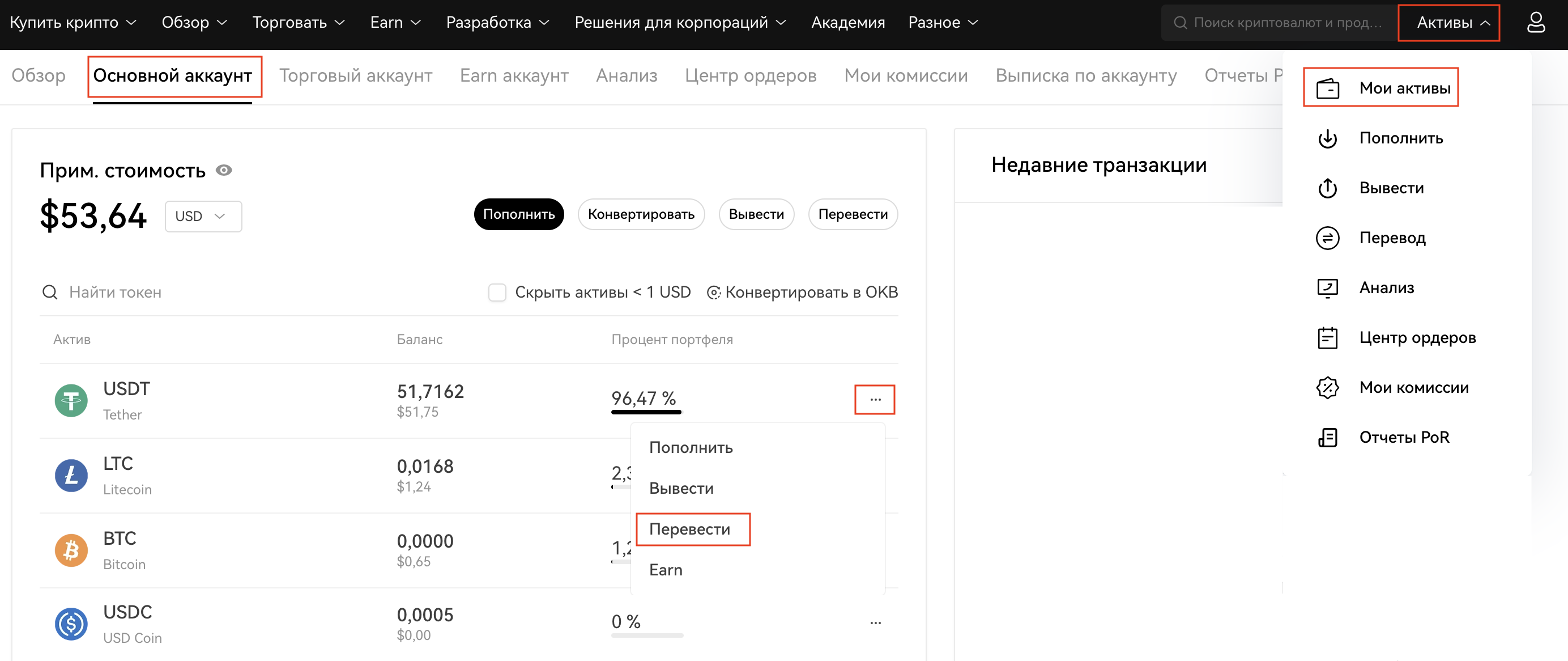
Task: Click the analysis icon beside Анализ in menu
Action: click(x=1328, y=287)
